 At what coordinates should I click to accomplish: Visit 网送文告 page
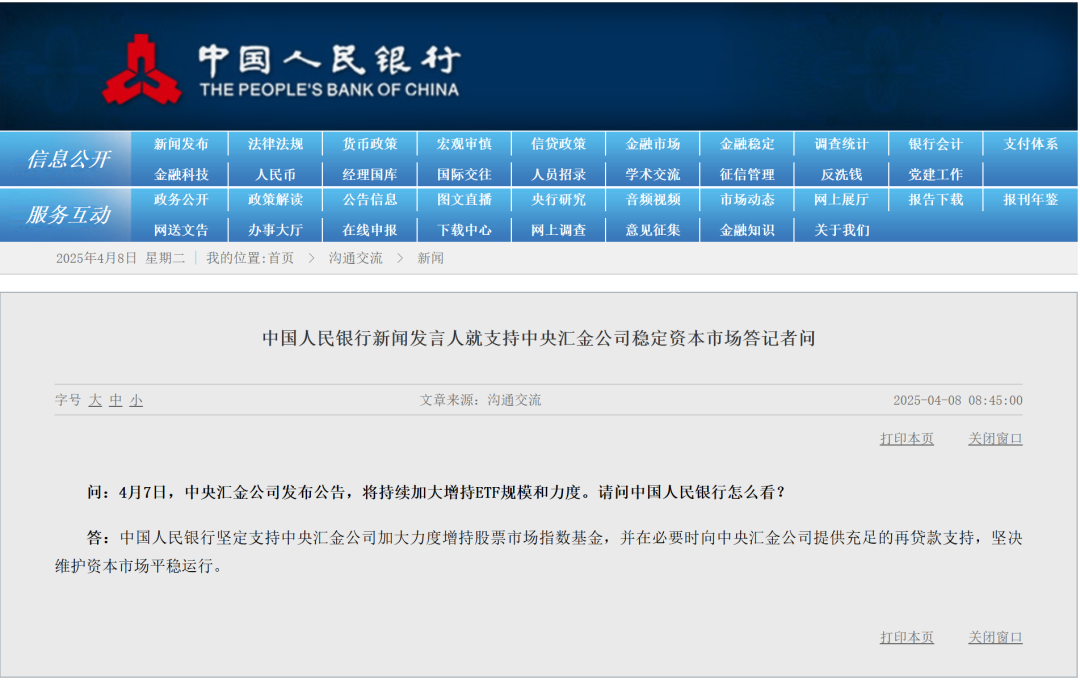tap(181, 230)
